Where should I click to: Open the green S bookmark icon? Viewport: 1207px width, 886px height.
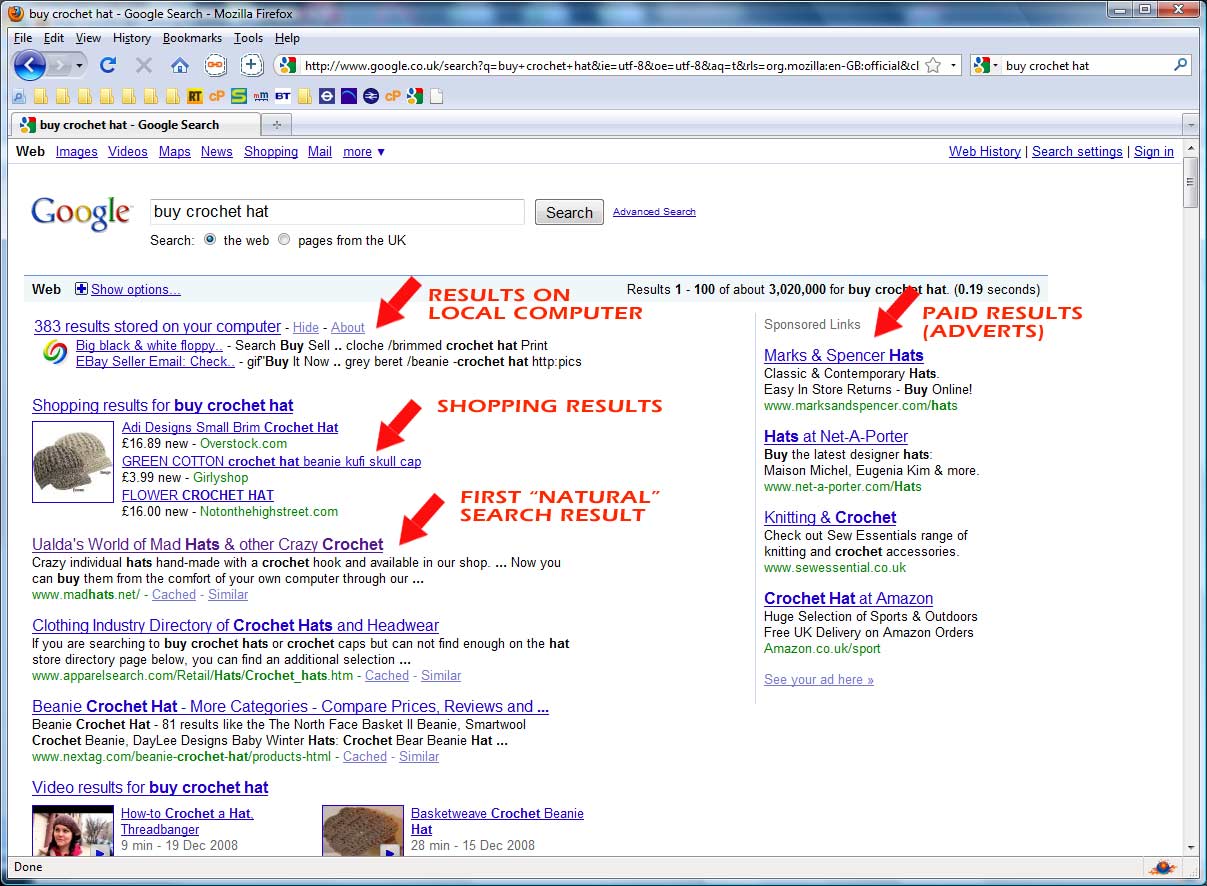click(238, 97)
